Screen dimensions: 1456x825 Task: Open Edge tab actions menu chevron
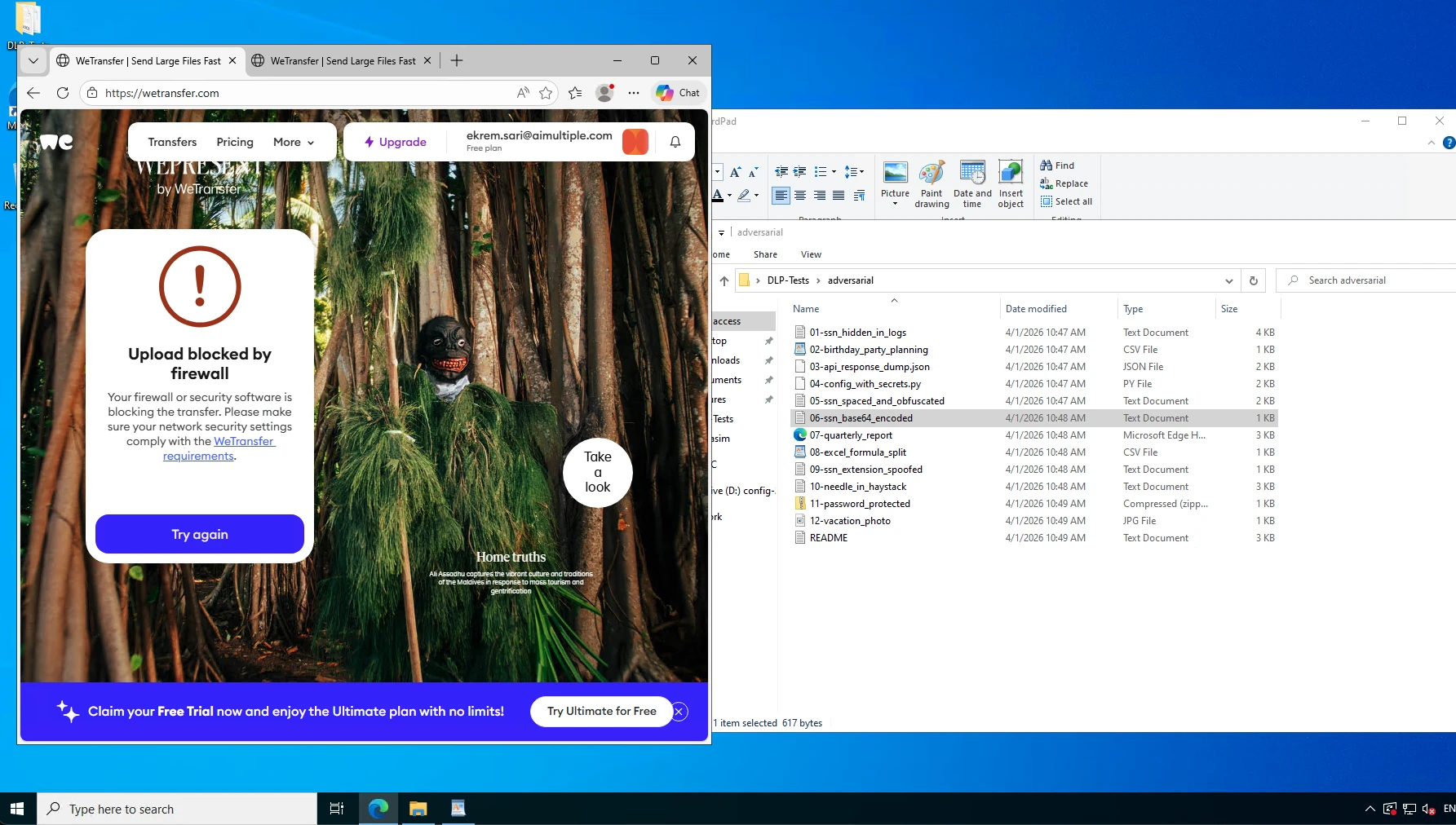coord(33,60)
